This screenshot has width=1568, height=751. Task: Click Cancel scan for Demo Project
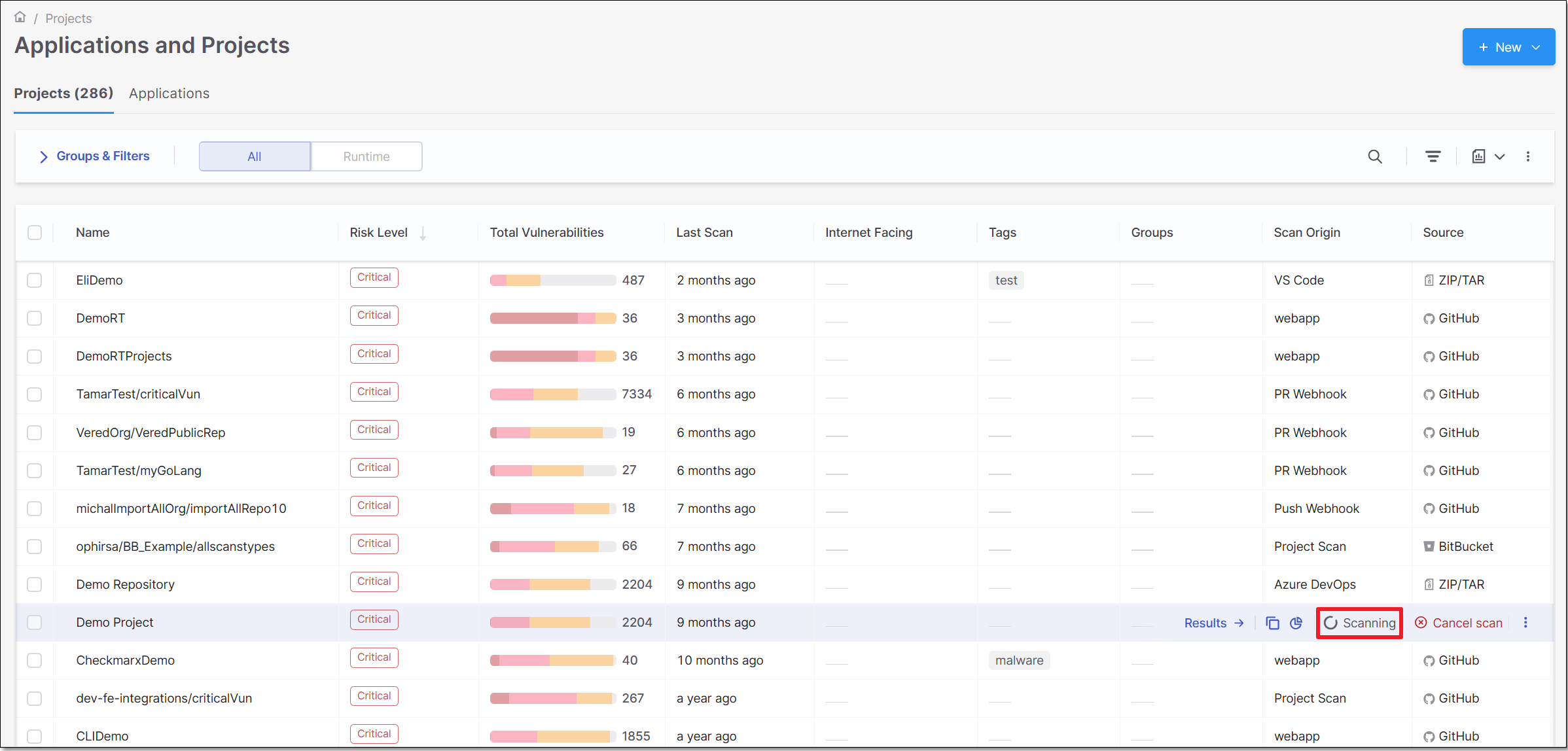pos(1459,623)
